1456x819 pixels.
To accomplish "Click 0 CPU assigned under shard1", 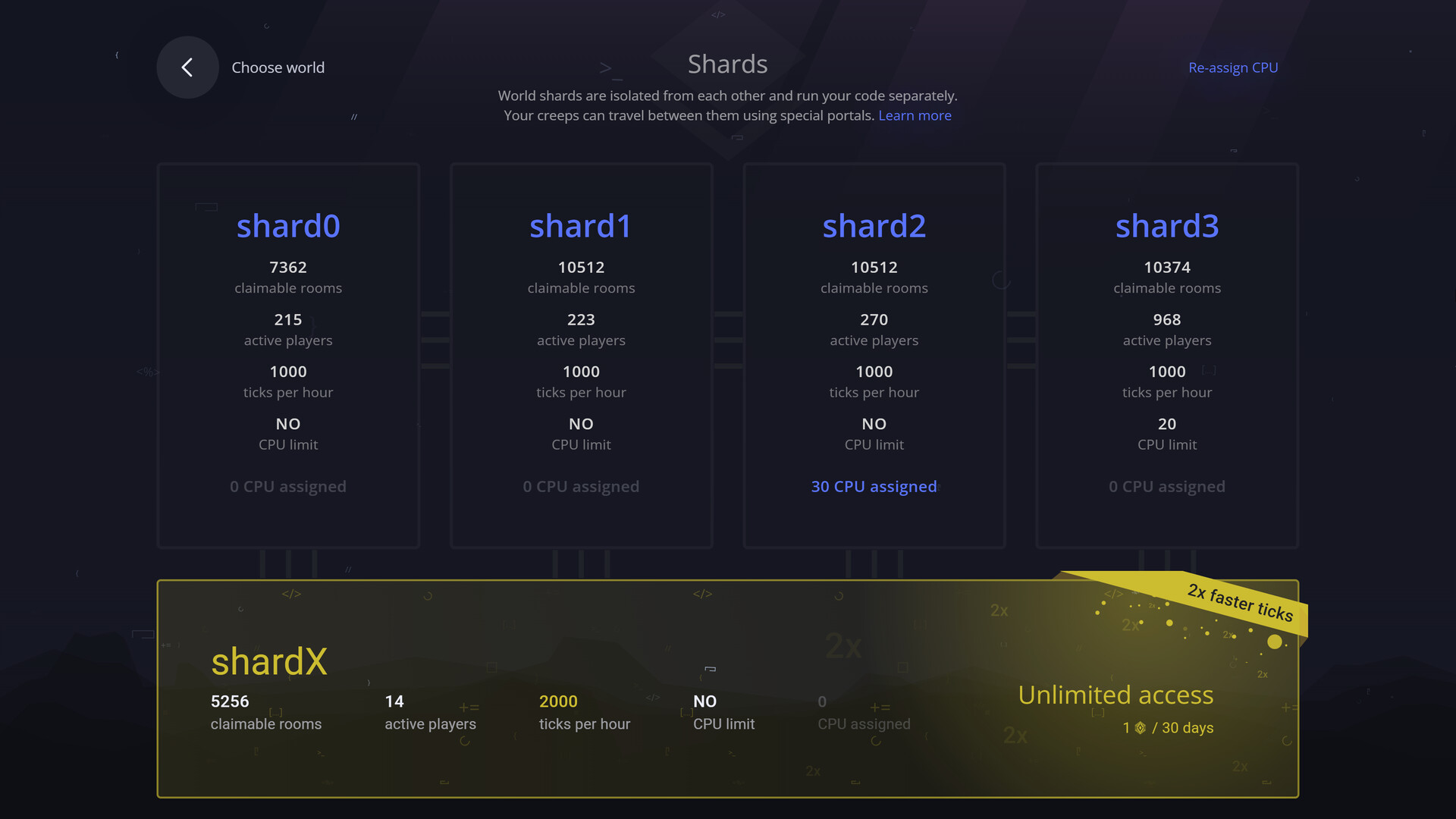I will (x=581, y=486).
